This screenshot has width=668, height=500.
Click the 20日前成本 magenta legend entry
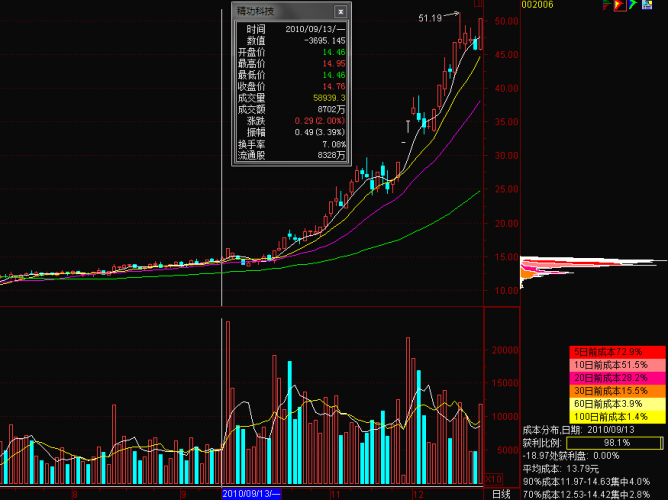click(617, 378)
